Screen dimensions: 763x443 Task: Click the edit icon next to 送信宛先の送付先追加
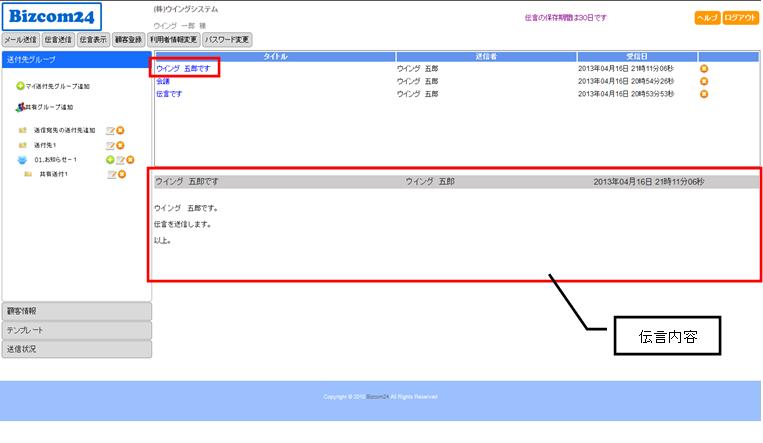[110, 130]
